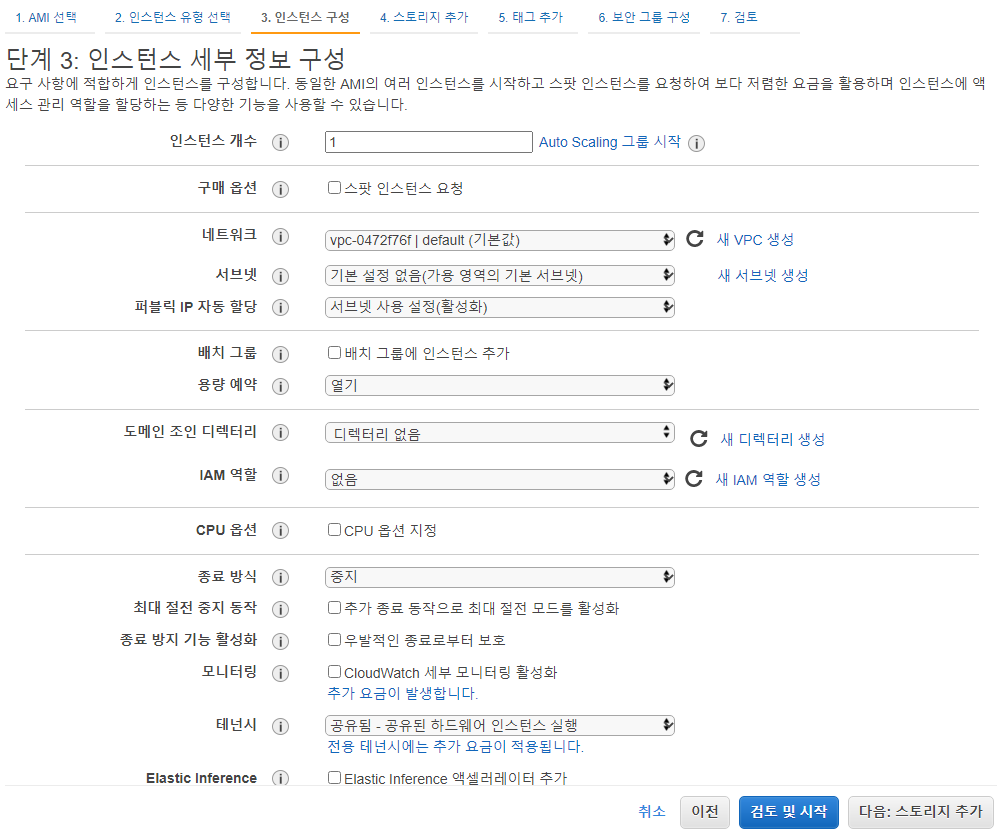Open the 네트워크 VPC dropdown
This screenshot has height=839, width=997.
tap(500, 240)
